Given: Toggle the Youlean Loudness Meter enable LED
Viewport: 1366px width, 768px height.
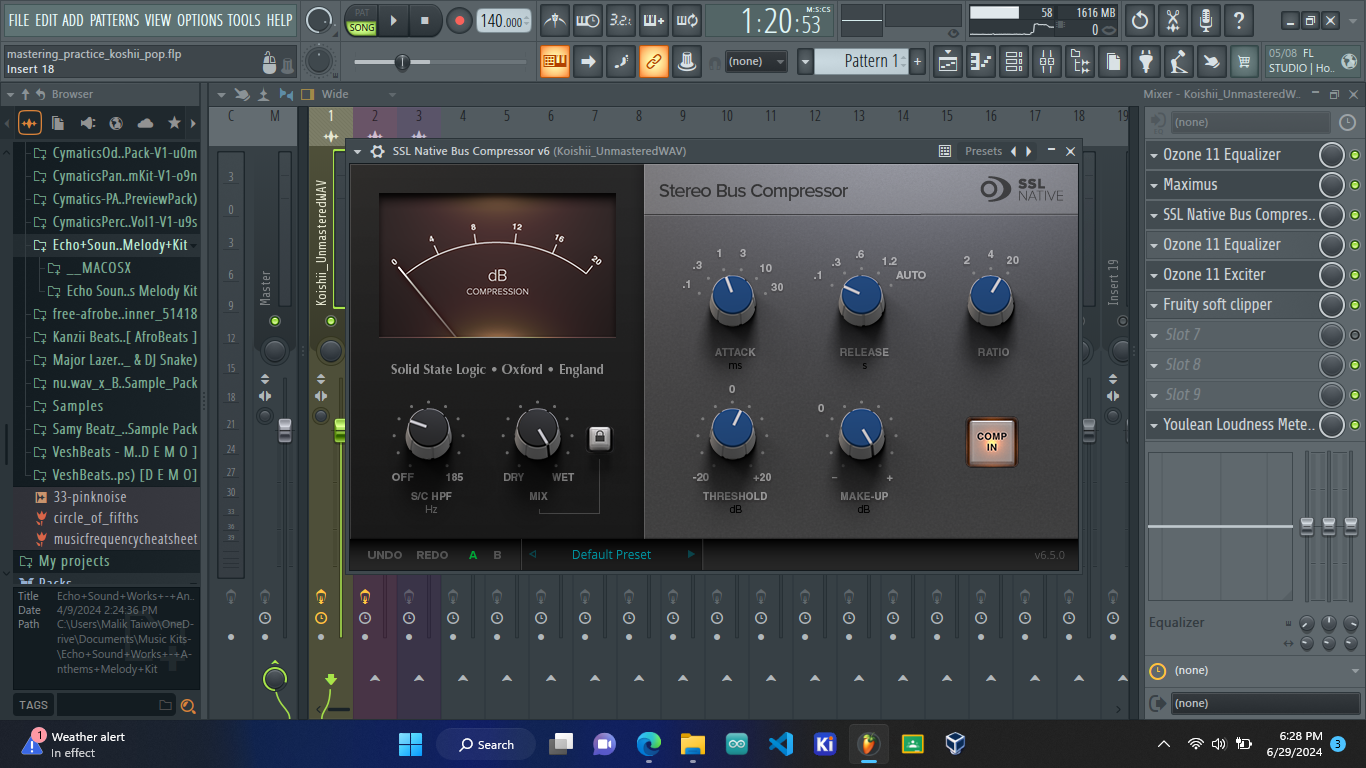Looking at the screenshot, I should click(1355, 425).
